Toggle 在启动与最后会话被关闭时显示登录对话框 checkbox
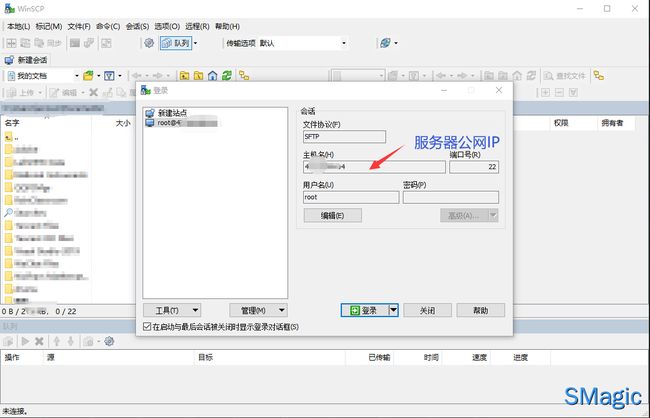Image resolution: width=650 pixels, height=418 pixels. 147,327
